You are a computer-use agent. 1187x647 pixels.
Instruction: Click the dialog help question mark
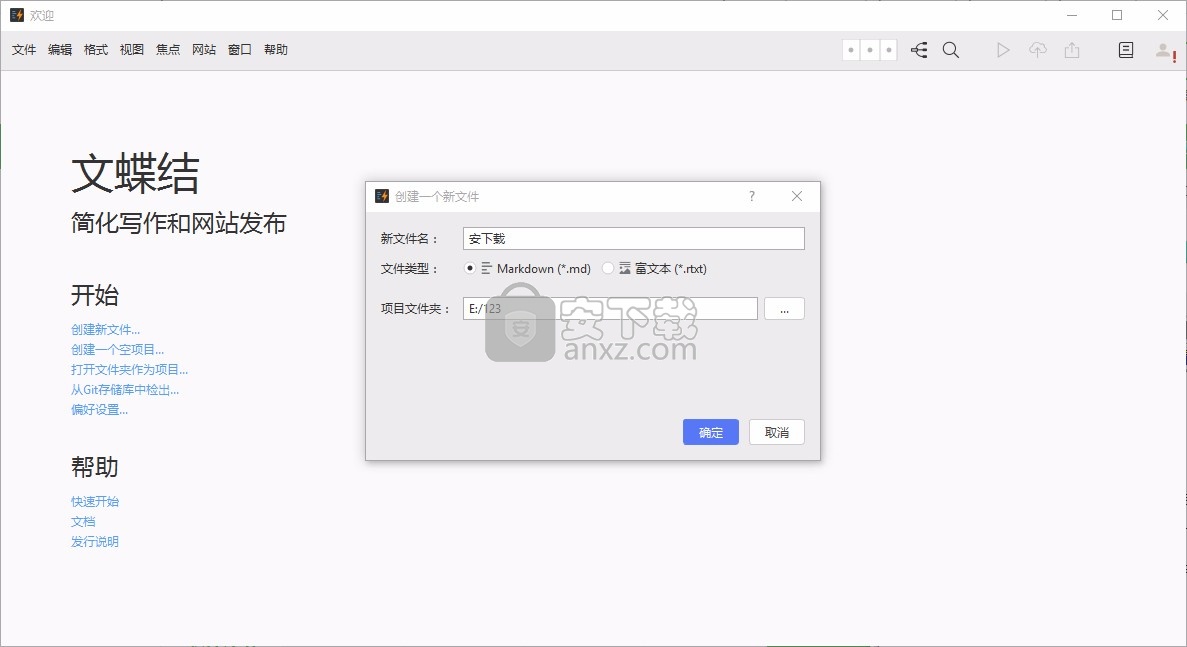point(752,196)
